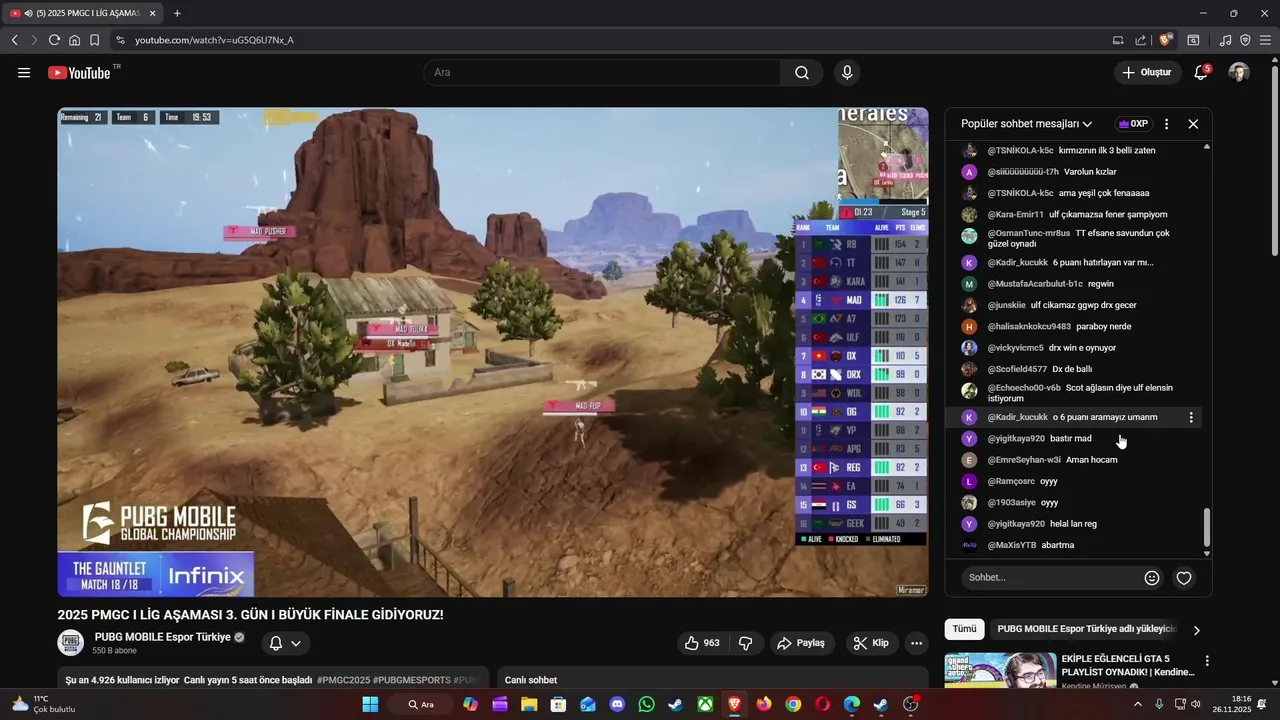Click the search magnifier button

click(802, 73)
